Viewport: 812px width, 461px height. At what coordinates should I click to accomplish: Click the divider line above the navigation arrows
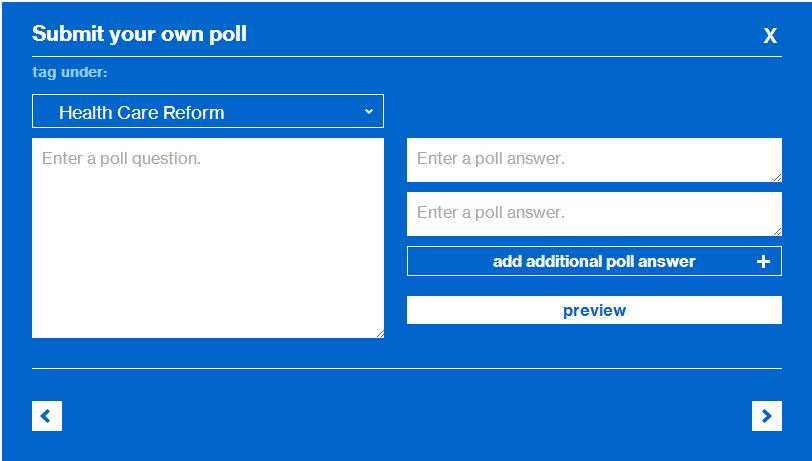click(x=406, y=369)
